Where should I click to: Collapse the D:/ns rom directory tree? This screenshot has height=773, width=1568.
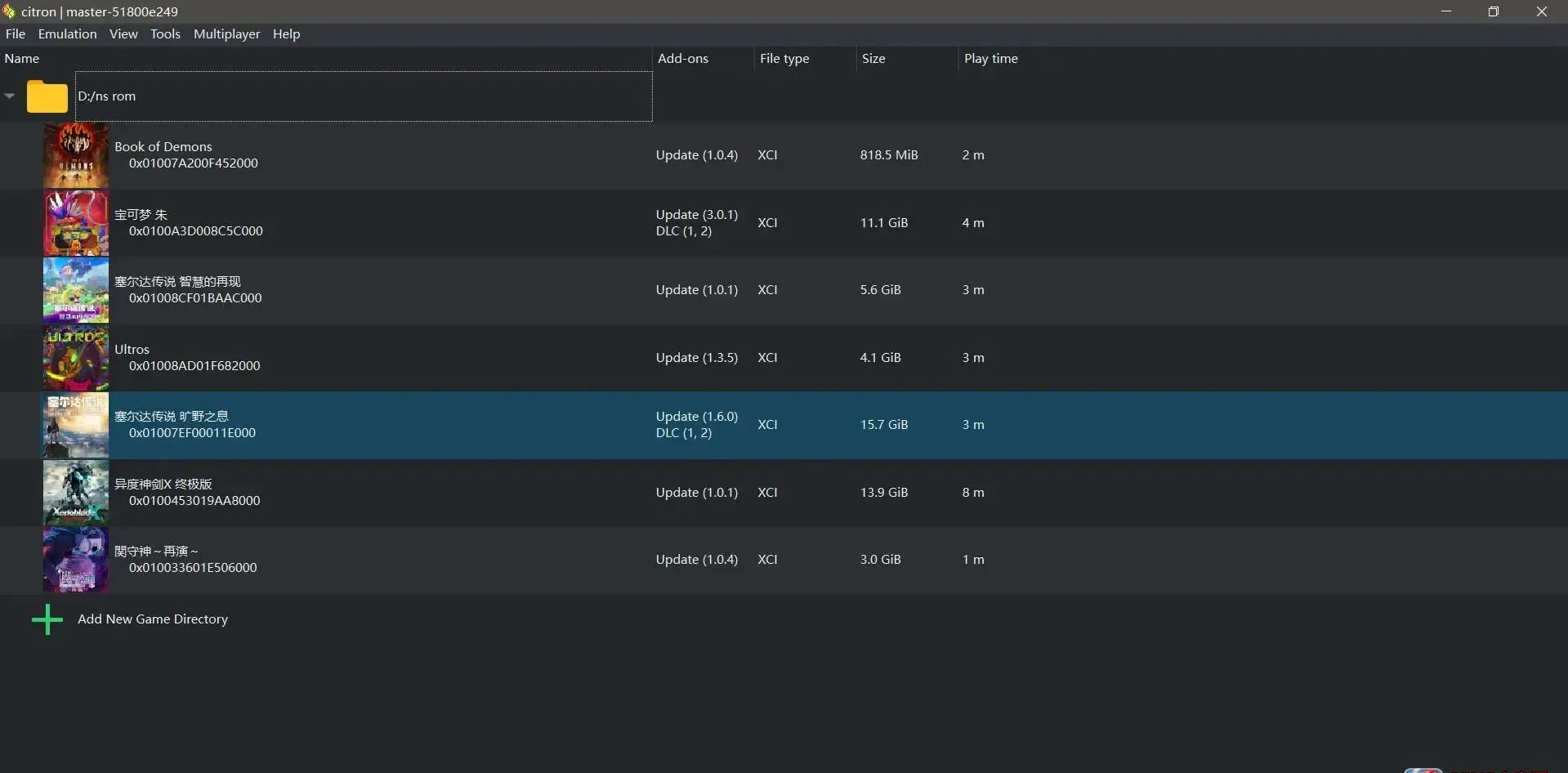(10, 96)
